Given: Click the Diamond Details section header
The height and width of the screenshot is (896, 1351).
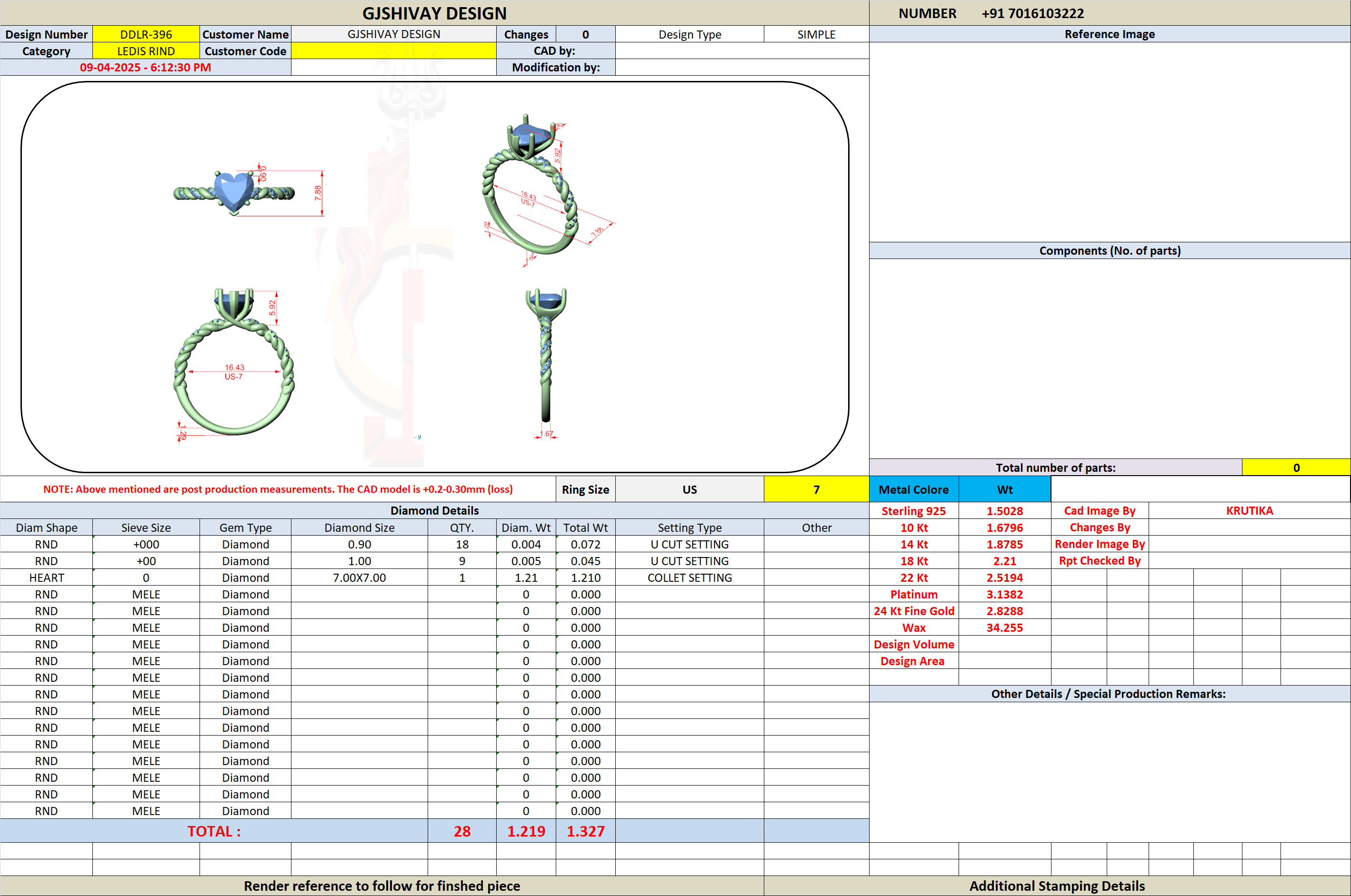Looking at the screenshot, I should [434, 510].
